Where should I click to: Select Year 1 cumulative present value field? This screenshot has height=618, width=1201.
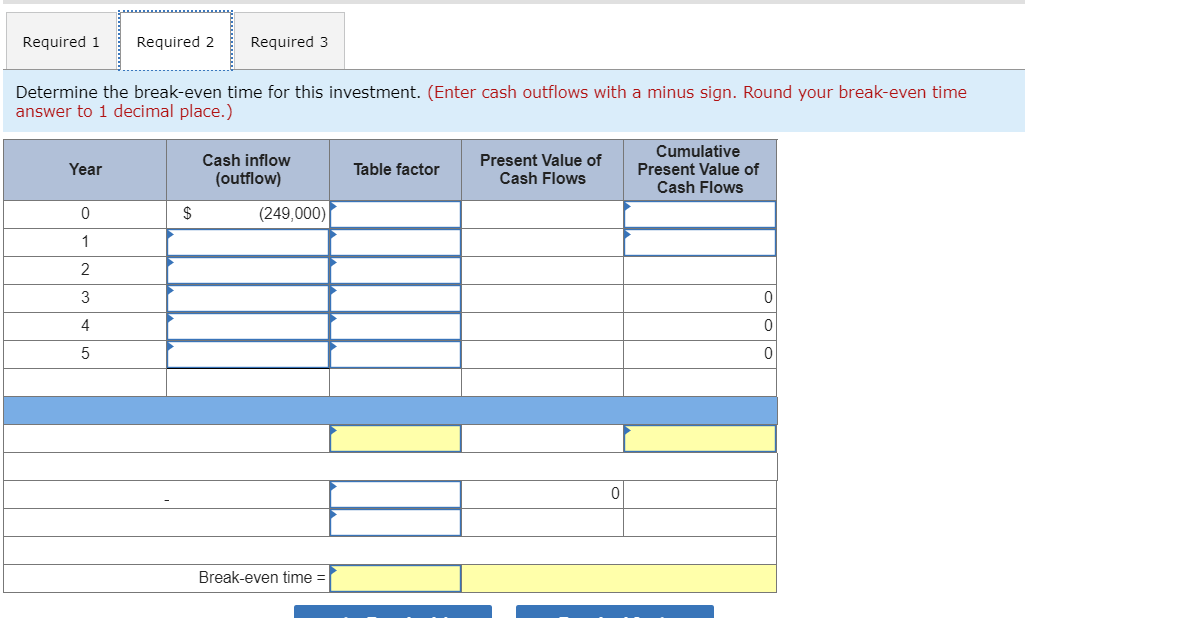(x=700, y=242)
